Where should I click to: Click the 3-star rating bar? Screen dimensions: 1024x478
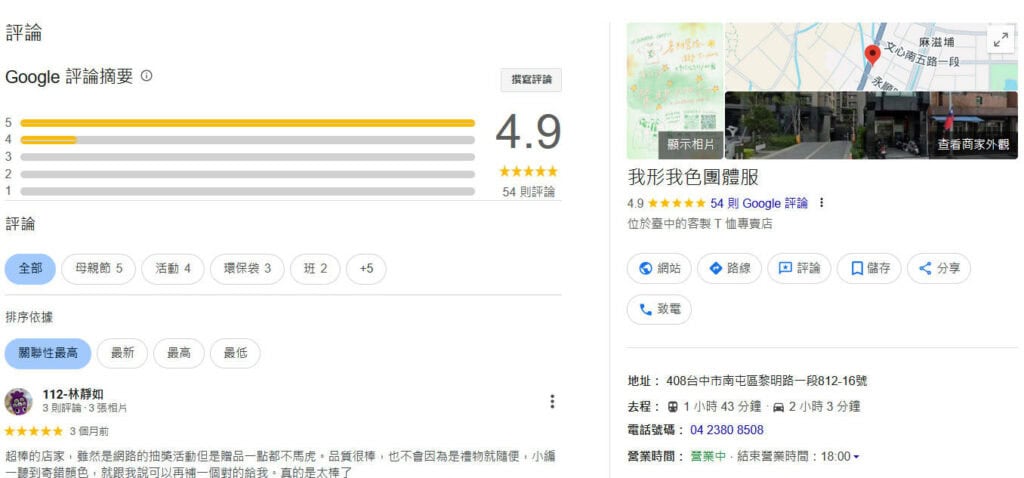pos(248,157)
